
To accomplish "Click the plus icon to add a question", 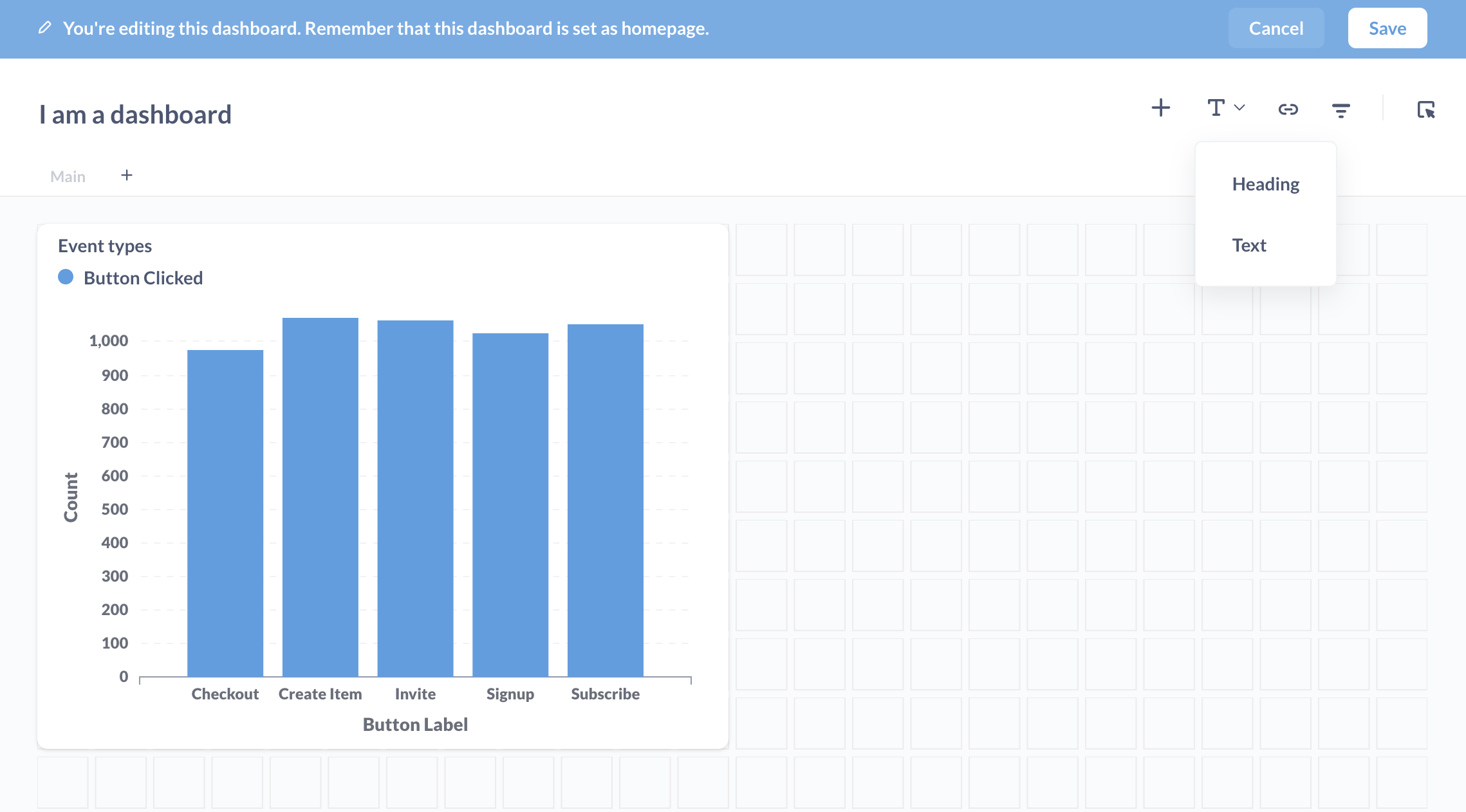I will 1160,108.
